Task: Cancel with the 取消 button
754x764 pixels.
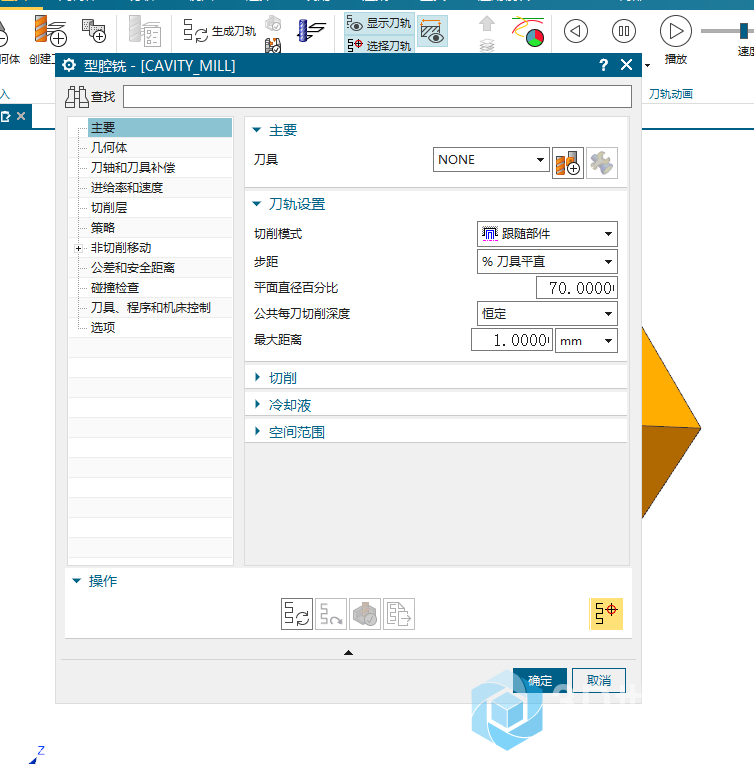Action: (x=599, y=680)
